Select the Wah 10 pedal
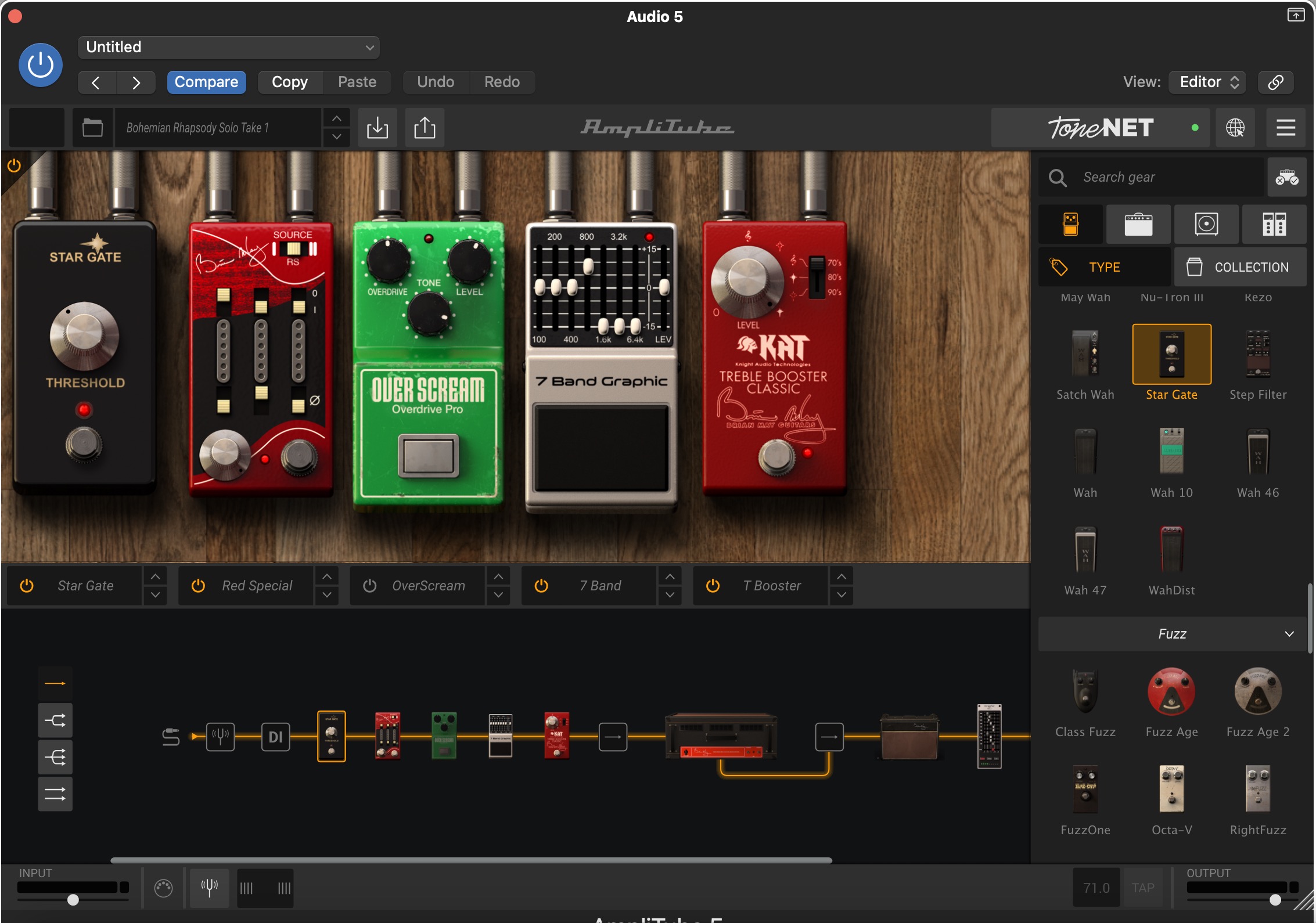This screenshot has width=1316, height=923. [1171, 463]
